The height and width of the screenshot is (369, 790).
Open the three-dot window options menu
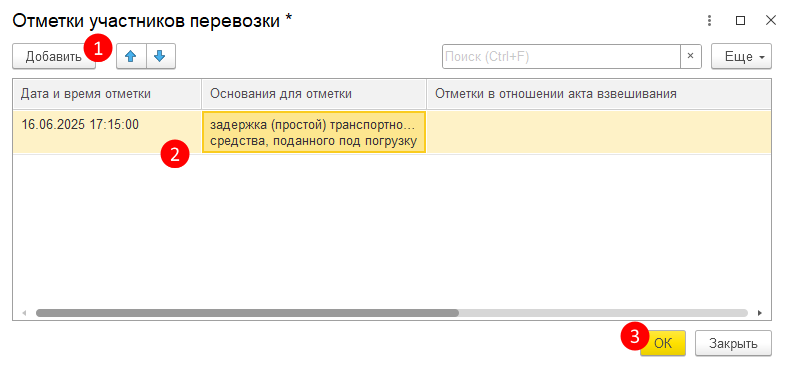[x=709, y=21]
